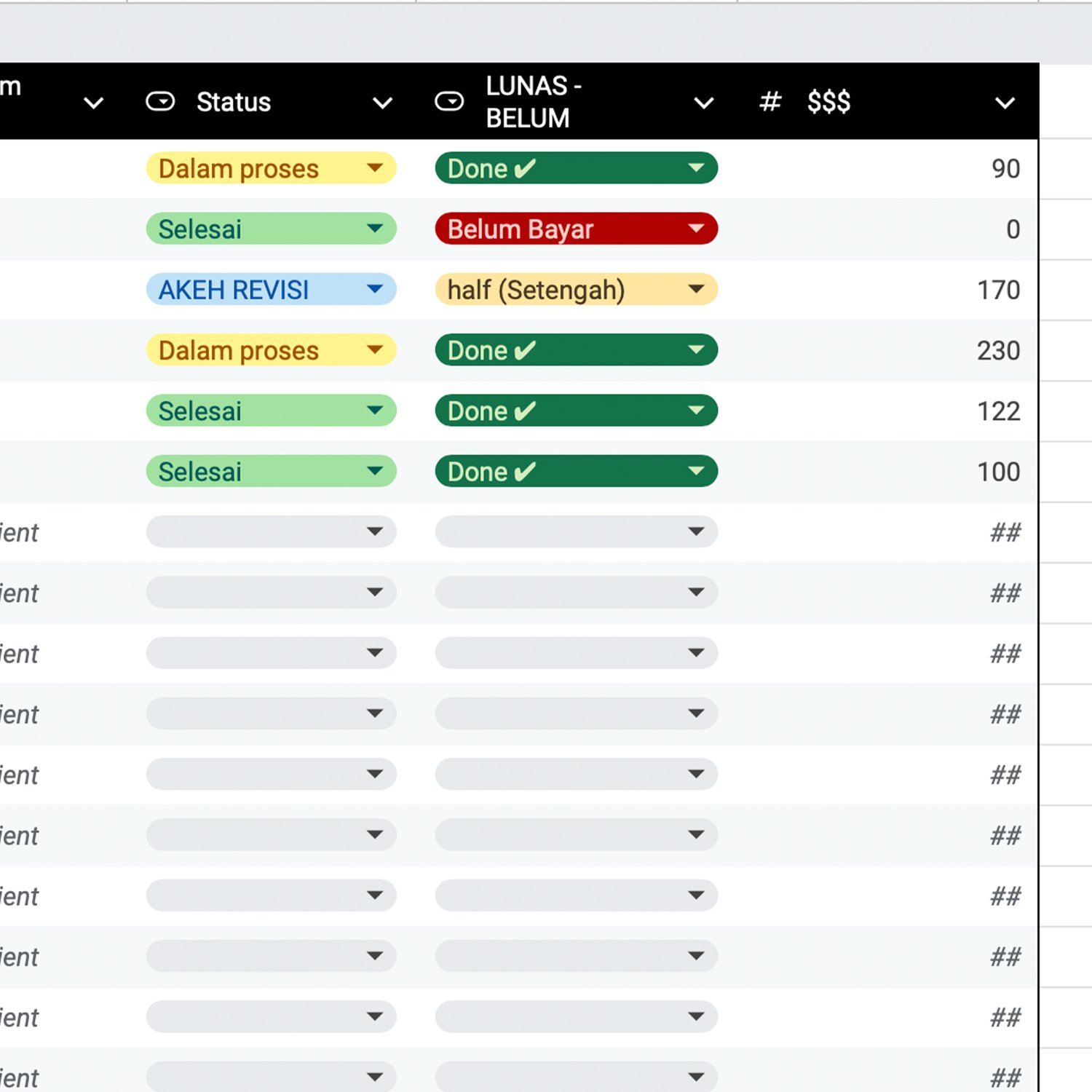Screen dimensions: 1092x1092
Task: Open the first empty LUNAS - BELUM chip
Action: pos(576,532)
